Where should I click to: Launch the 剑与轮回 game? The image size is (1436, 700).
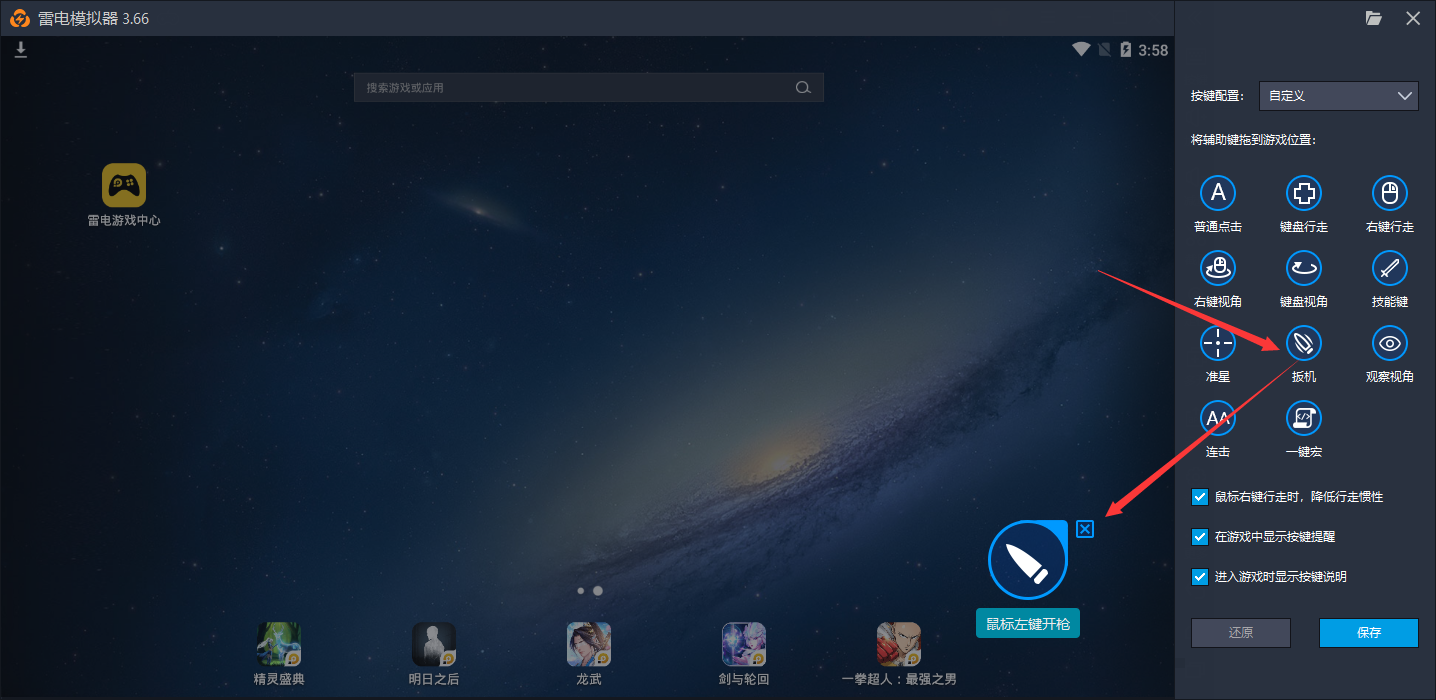pyautogui.click(x=744, y=644)
